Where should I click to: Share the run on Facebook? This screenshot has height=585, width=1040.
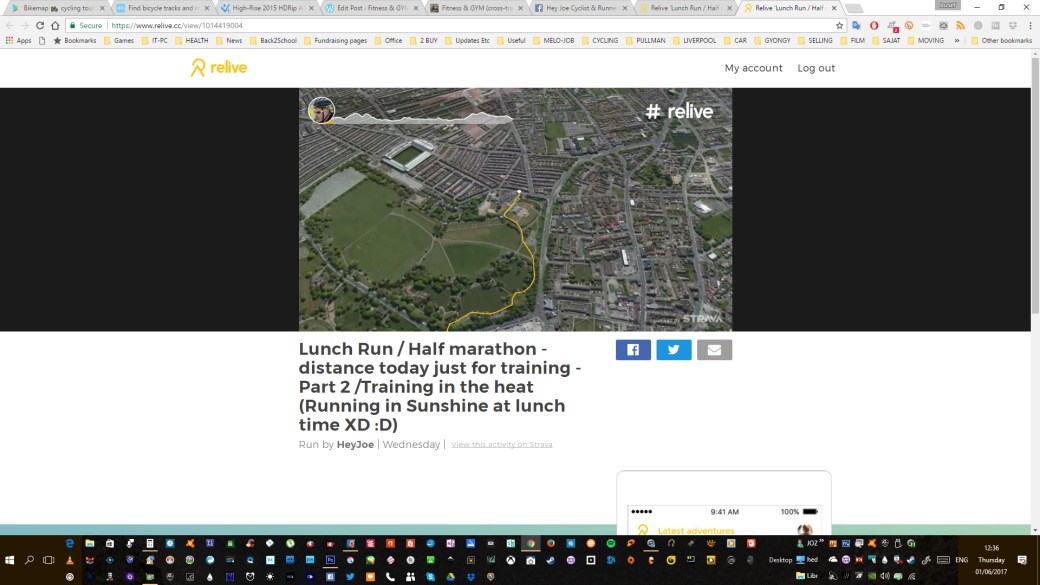pos(633,350)
